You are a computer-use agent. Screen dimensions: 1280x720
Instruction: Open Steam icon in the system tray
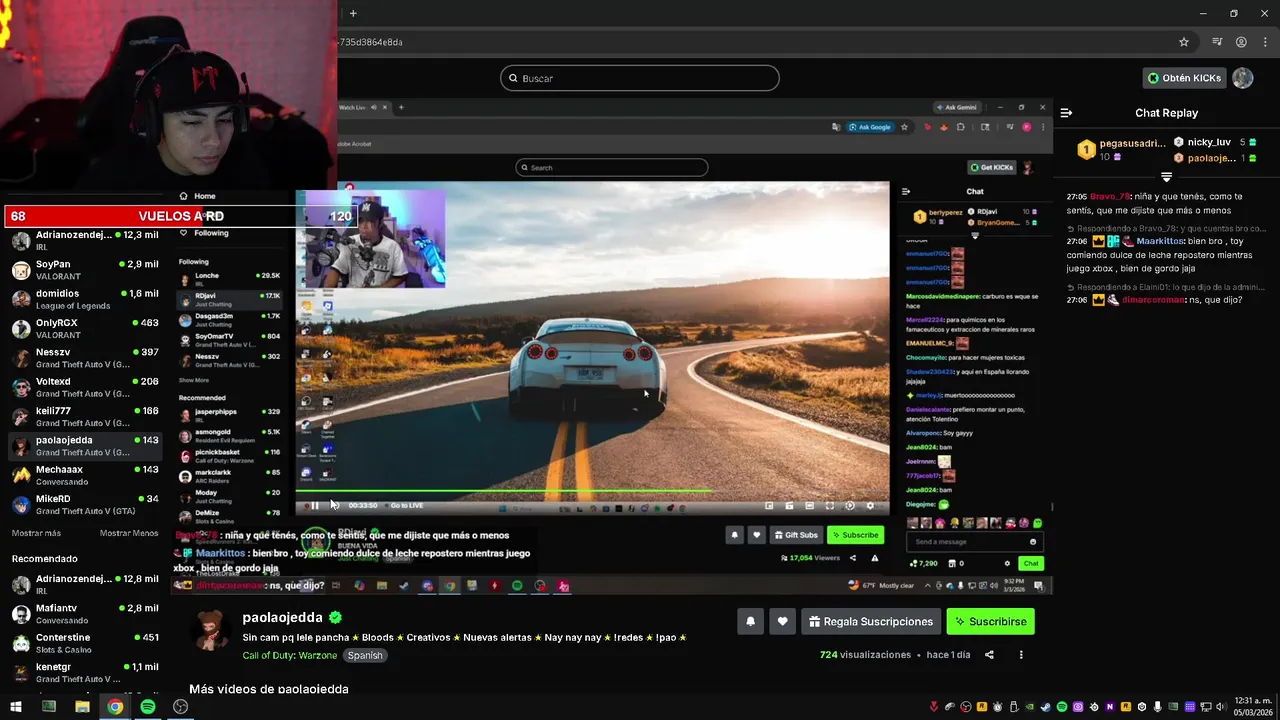pos(1046,707)
